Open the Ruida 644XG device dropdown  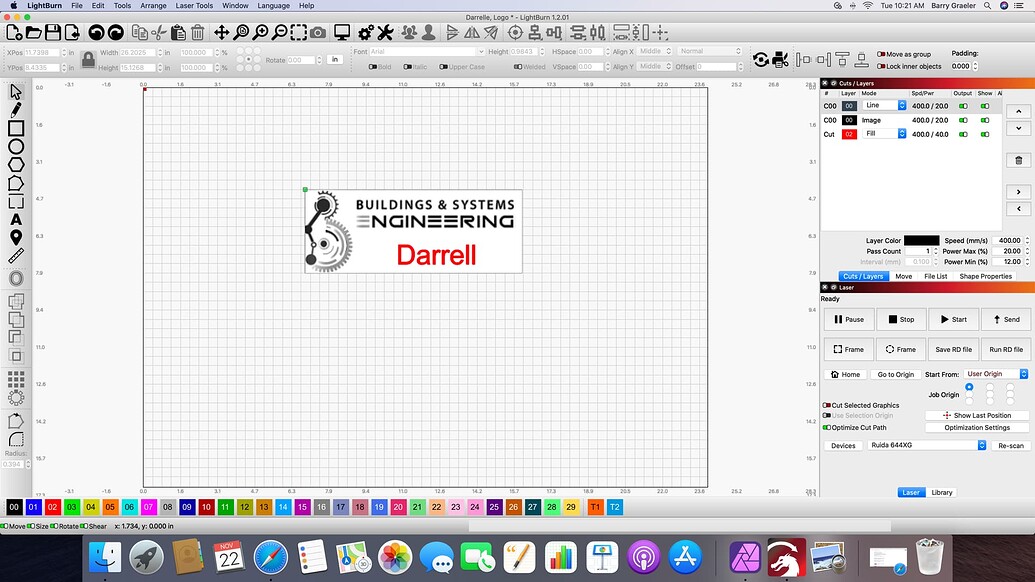(927, 445)
